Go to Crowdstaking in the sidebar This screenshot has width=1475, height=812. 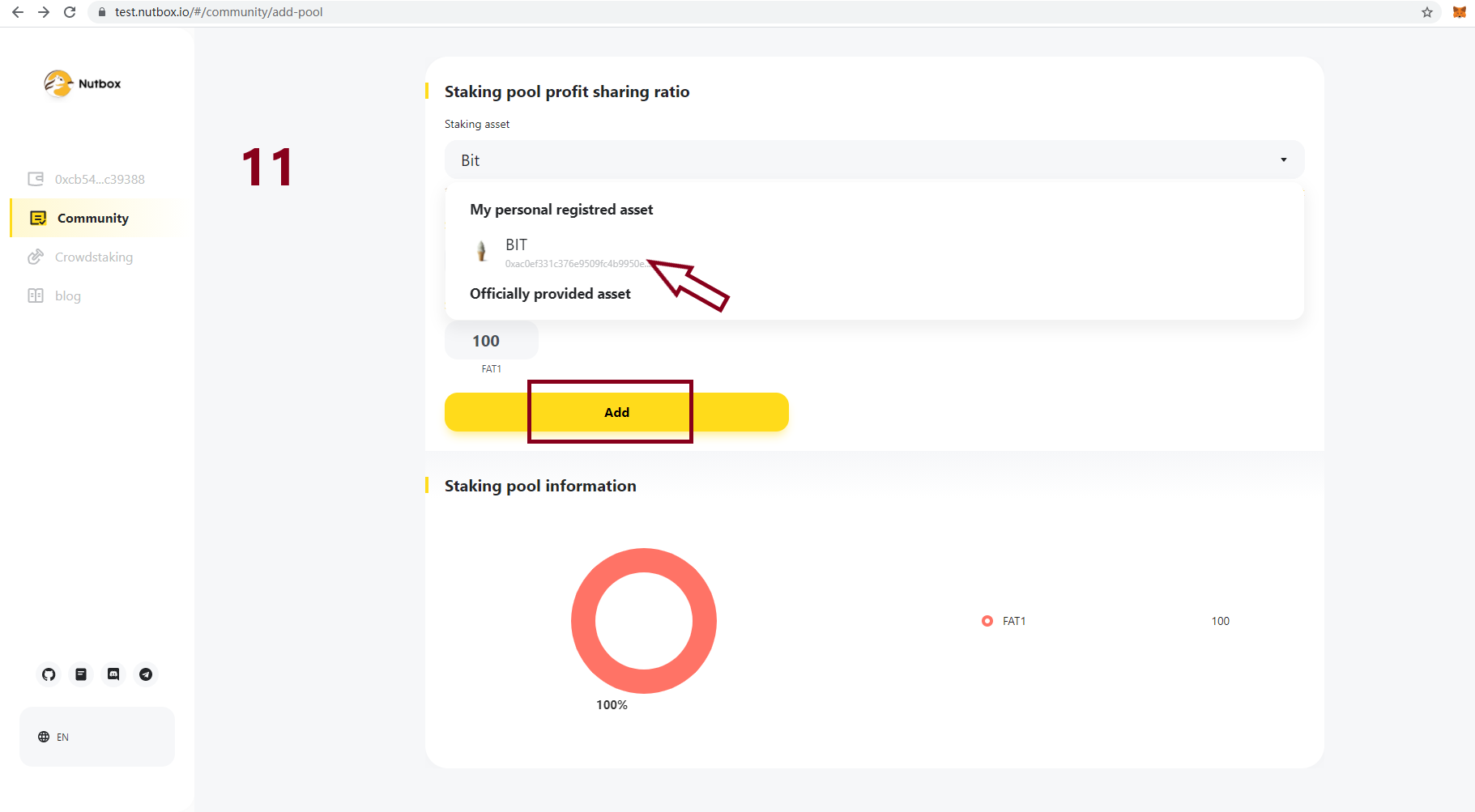(x=93, y=257)
